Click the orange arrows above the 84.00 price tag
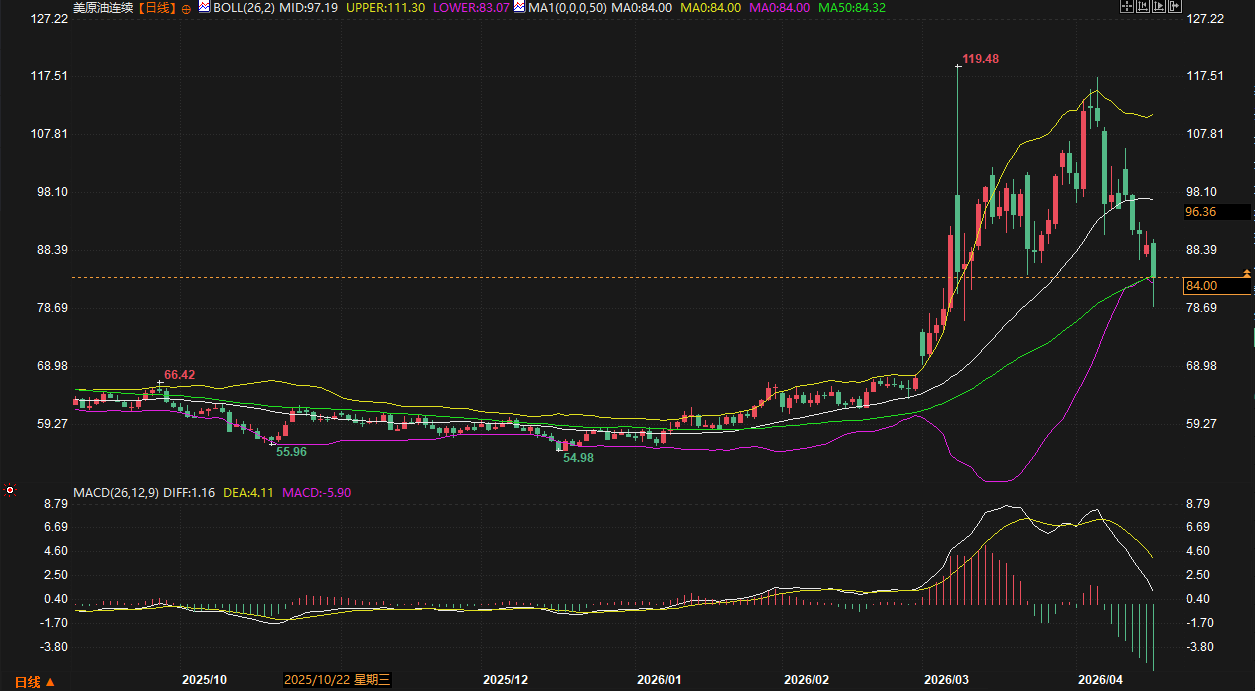 1247,272
